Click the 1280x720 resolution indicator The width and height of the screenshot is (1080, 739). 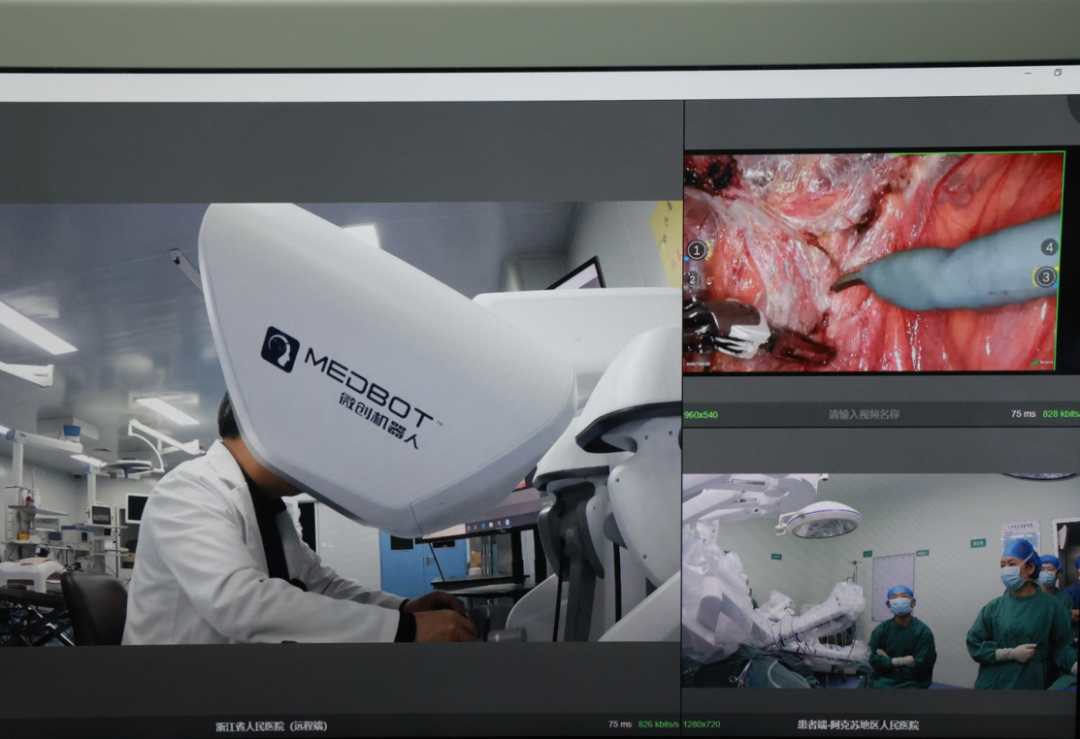703,725
